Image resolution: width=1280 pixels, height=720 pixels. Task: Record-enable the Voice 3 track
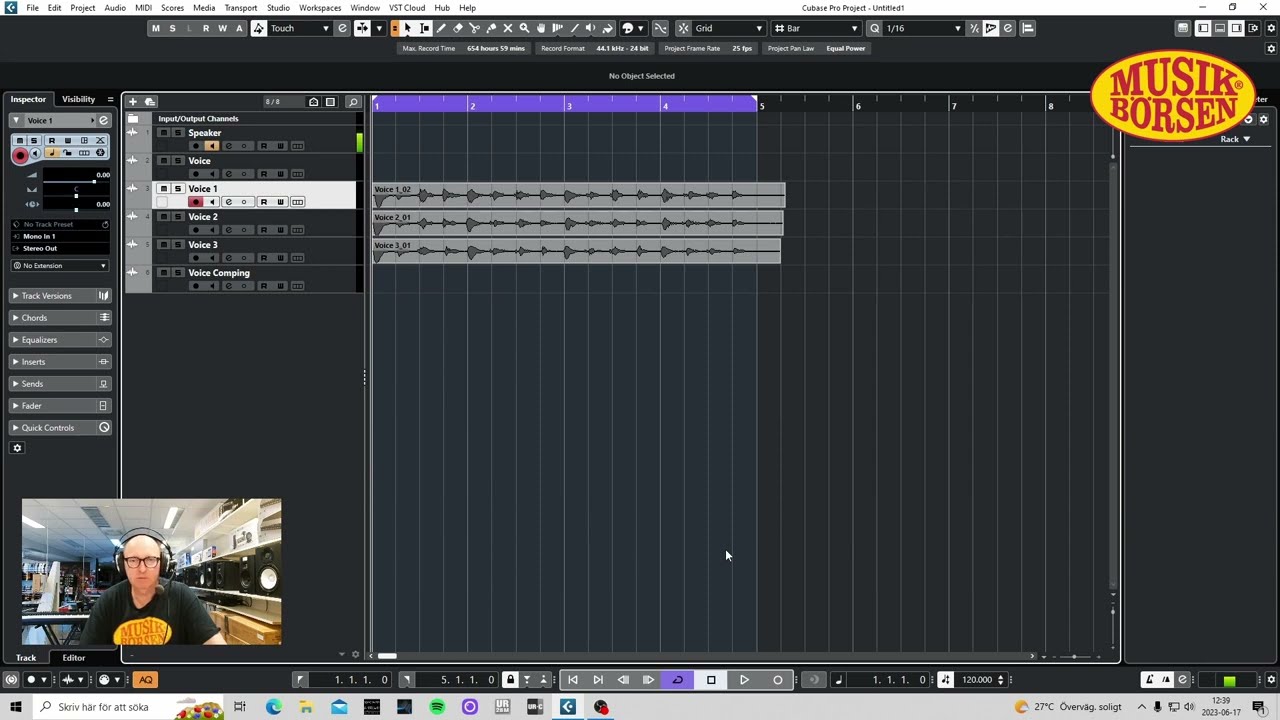pyautogui.click(x=195, y=258)
